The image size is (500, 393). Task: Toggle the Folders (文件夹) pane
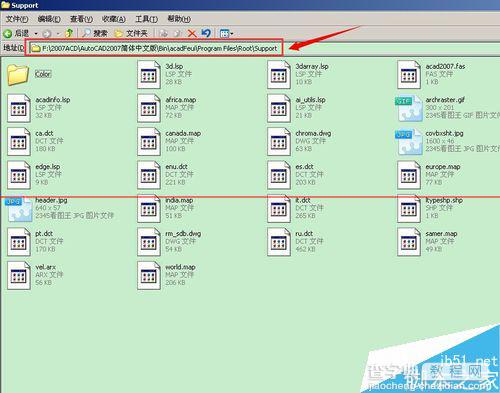pos(131,33)
